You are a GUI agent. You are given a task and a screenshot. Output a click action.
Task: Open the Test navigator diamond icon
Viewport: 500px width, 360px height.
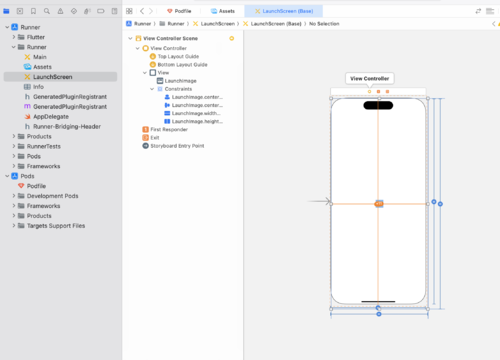click(74, 11)
